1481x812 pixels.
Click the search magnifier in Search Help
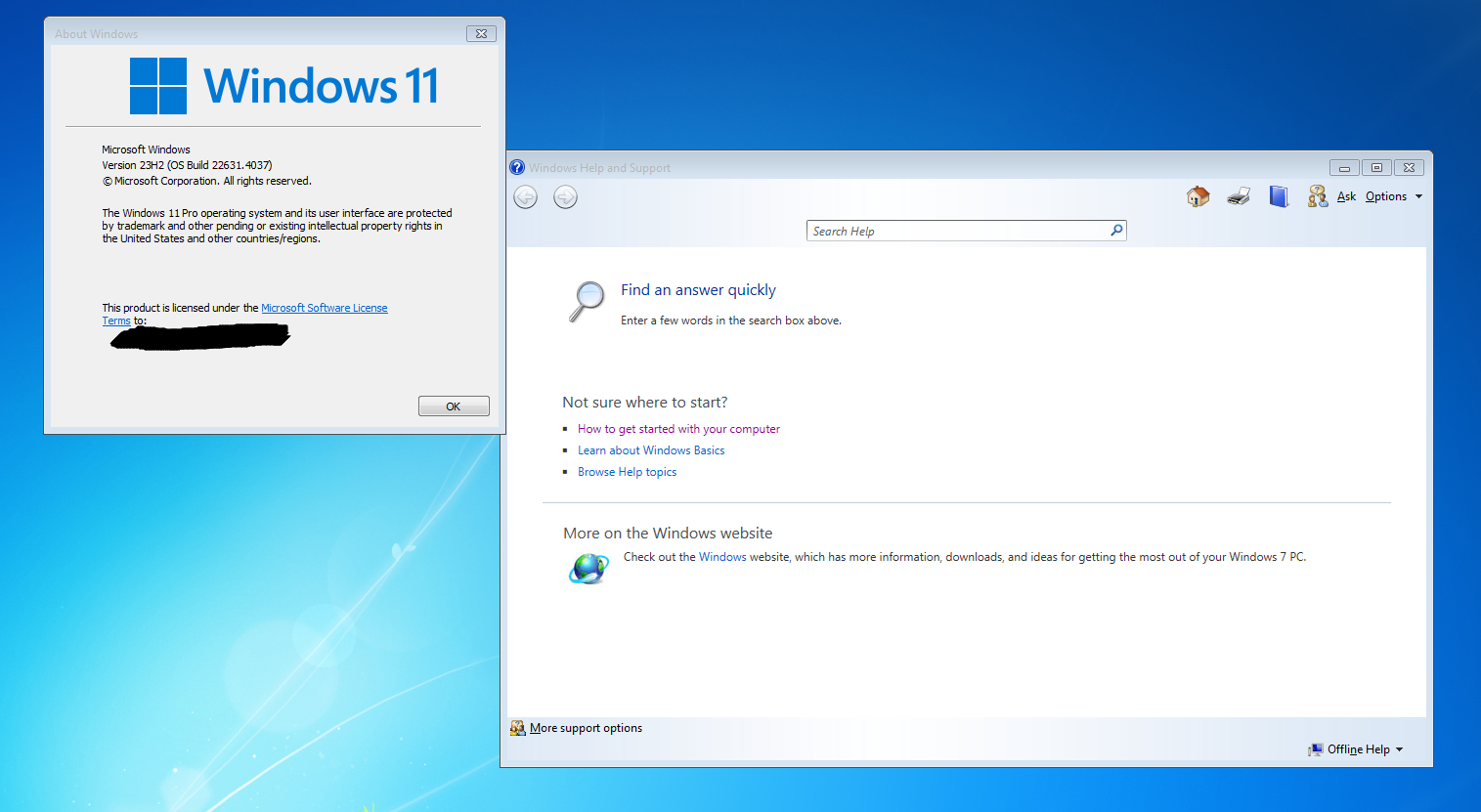pyautogui.click(x=1116, y=231)
